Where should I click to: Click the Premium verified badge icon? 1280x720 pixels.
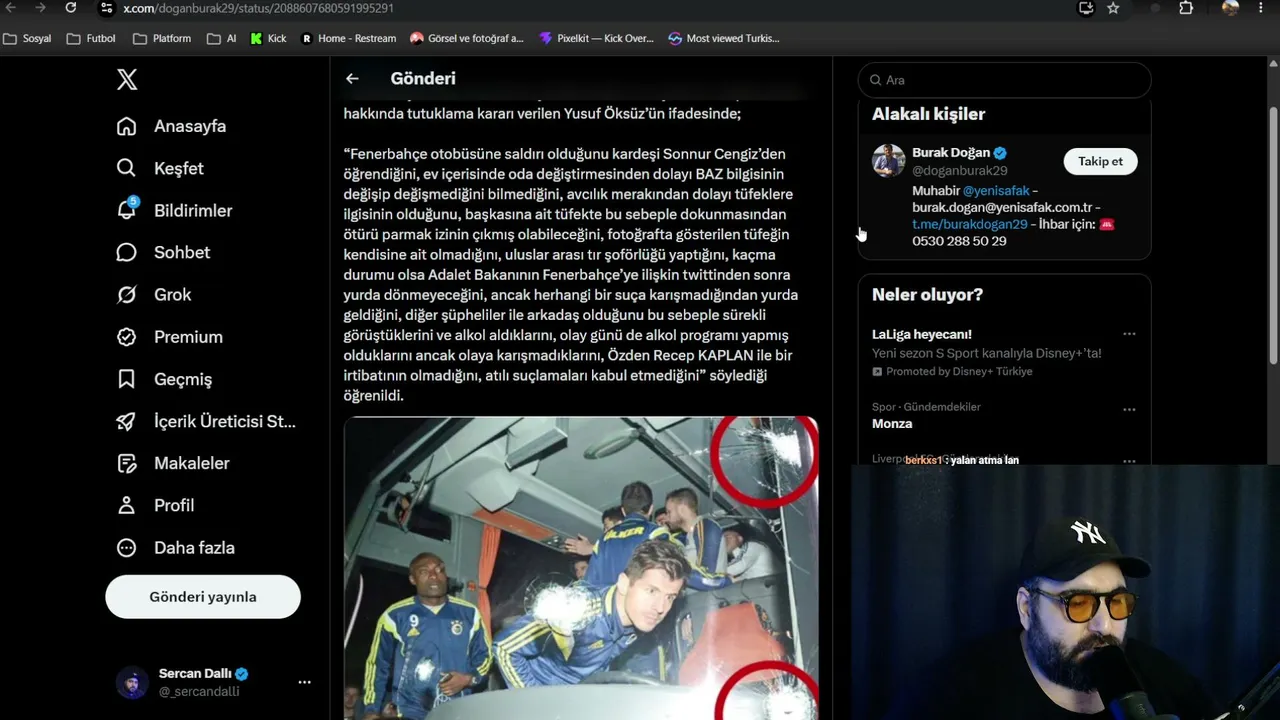[x=126, y=337]
